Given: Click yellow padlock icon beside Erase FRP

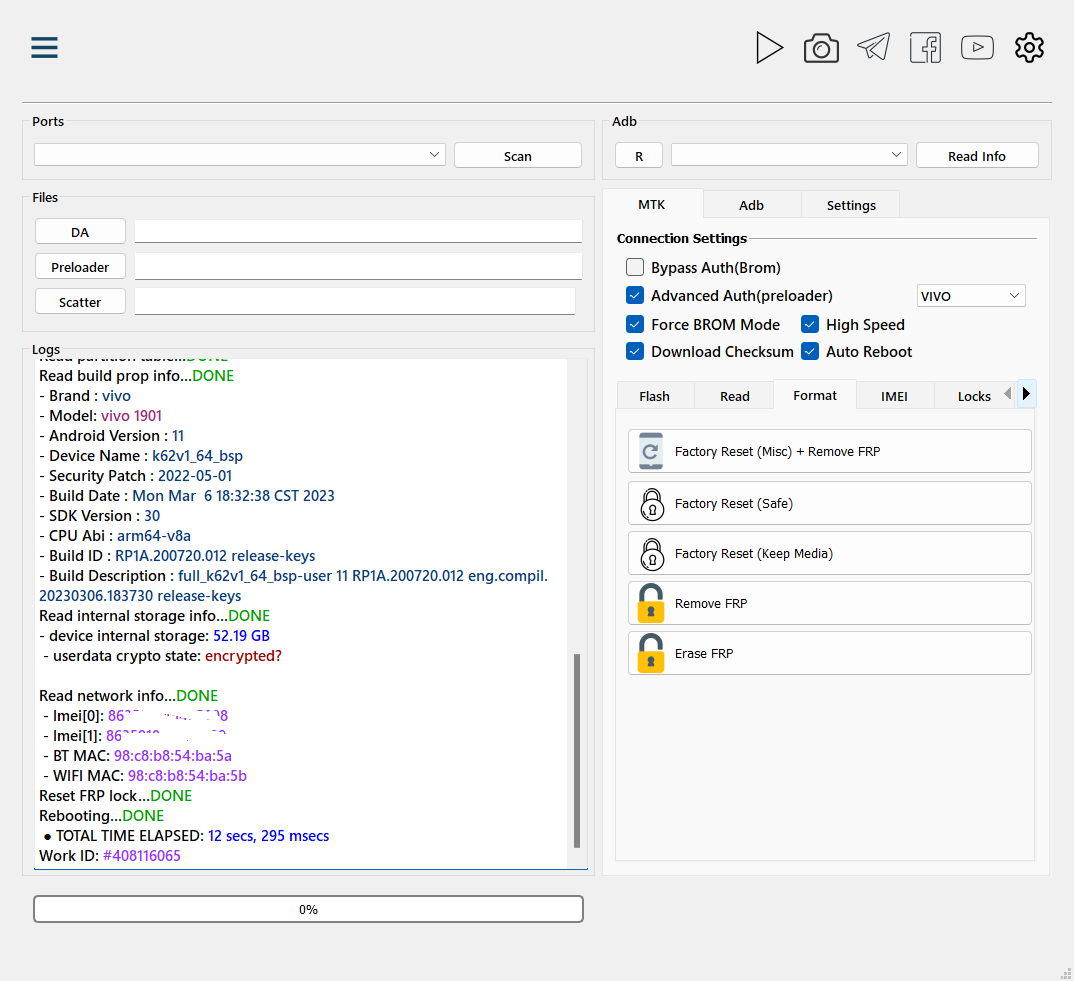Looking at the screenshot, I should coord(651,653).
